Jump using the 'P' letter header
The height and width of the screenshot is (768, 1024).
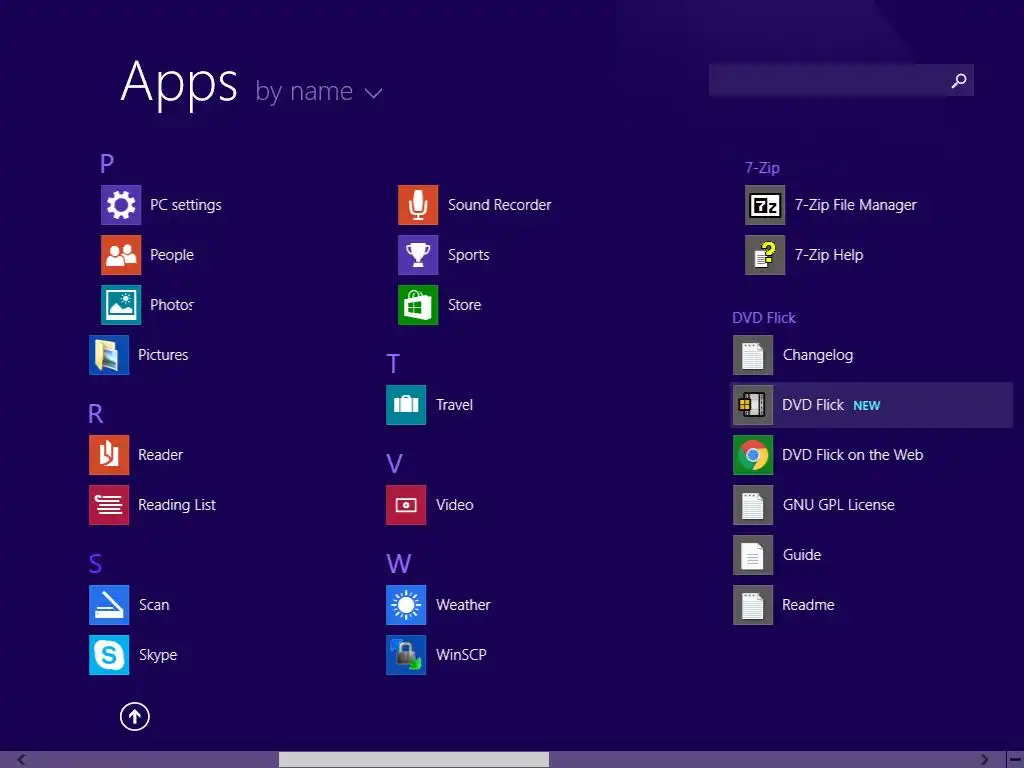(x=107, y=163)
